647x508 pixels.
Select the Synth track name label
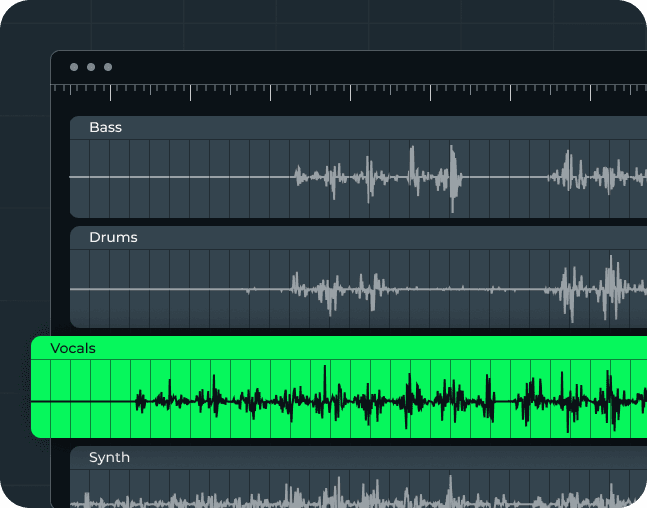(x=110, y=457)
